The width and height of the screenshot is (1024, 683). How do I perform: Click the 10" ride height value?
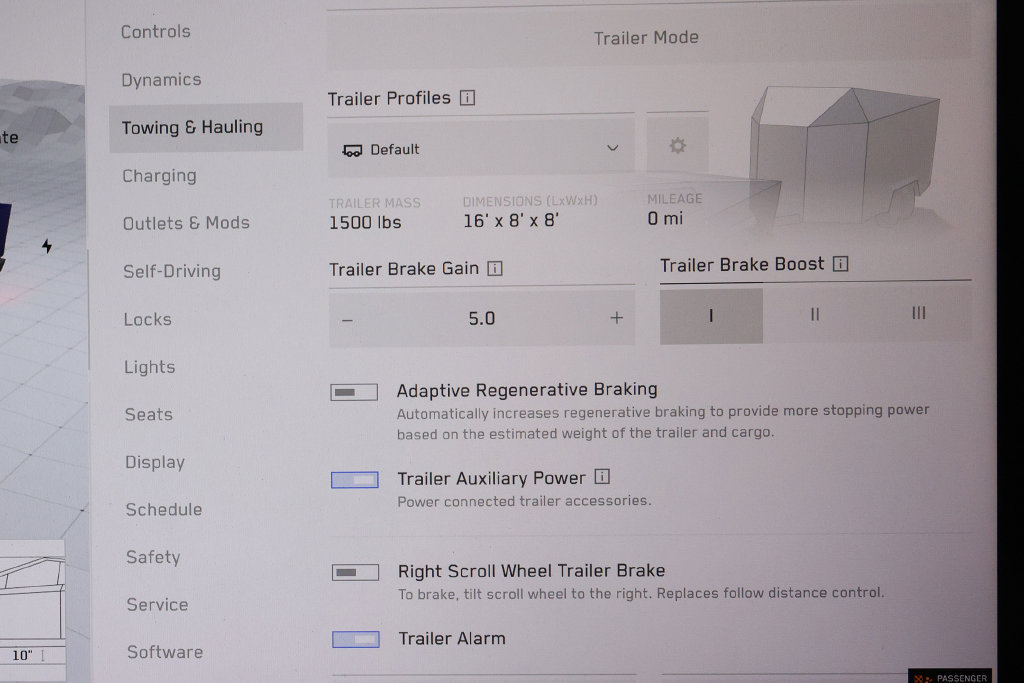[x=22, y=655]
